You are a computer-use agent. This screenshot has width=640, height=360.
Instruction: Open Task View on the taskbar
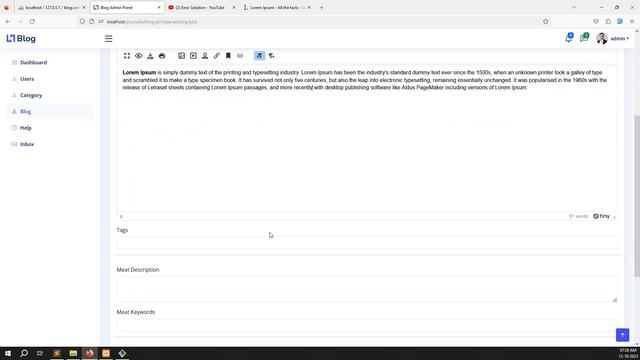click(x=40, y=353)
